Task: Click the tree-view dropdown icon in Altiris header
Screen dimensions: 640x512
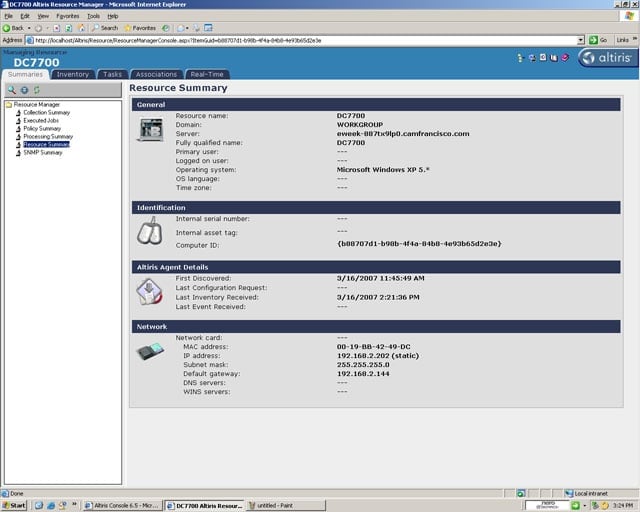Action: point(520,58)
